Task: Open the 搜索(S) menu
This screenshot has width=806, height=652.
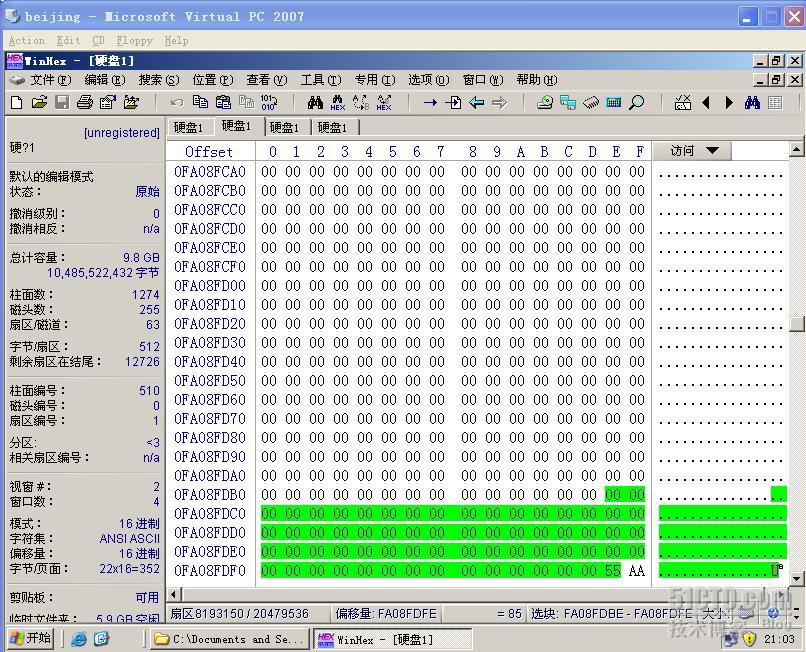Action: (x=159, y=80)
